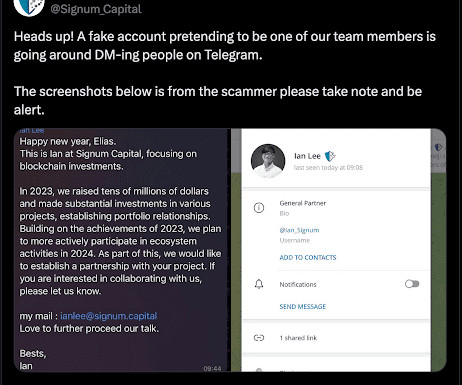462x385 pixels.
Task: Click the Ian Lee profile name
Action: coord(307,156)
